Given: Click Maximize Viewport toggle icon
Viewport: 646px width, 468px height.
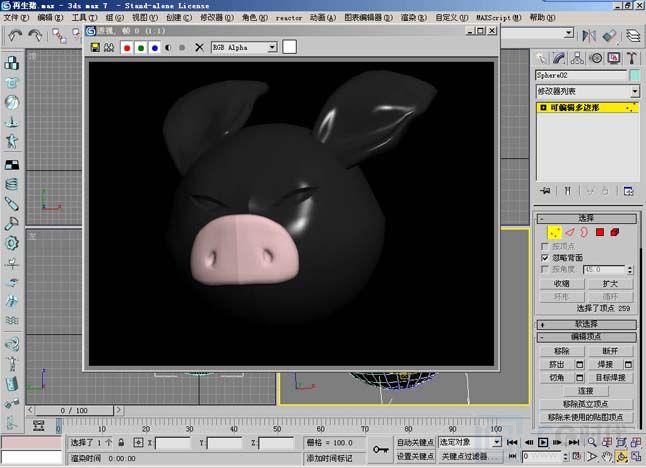Looking at the screenshot, I should (636, 456).
